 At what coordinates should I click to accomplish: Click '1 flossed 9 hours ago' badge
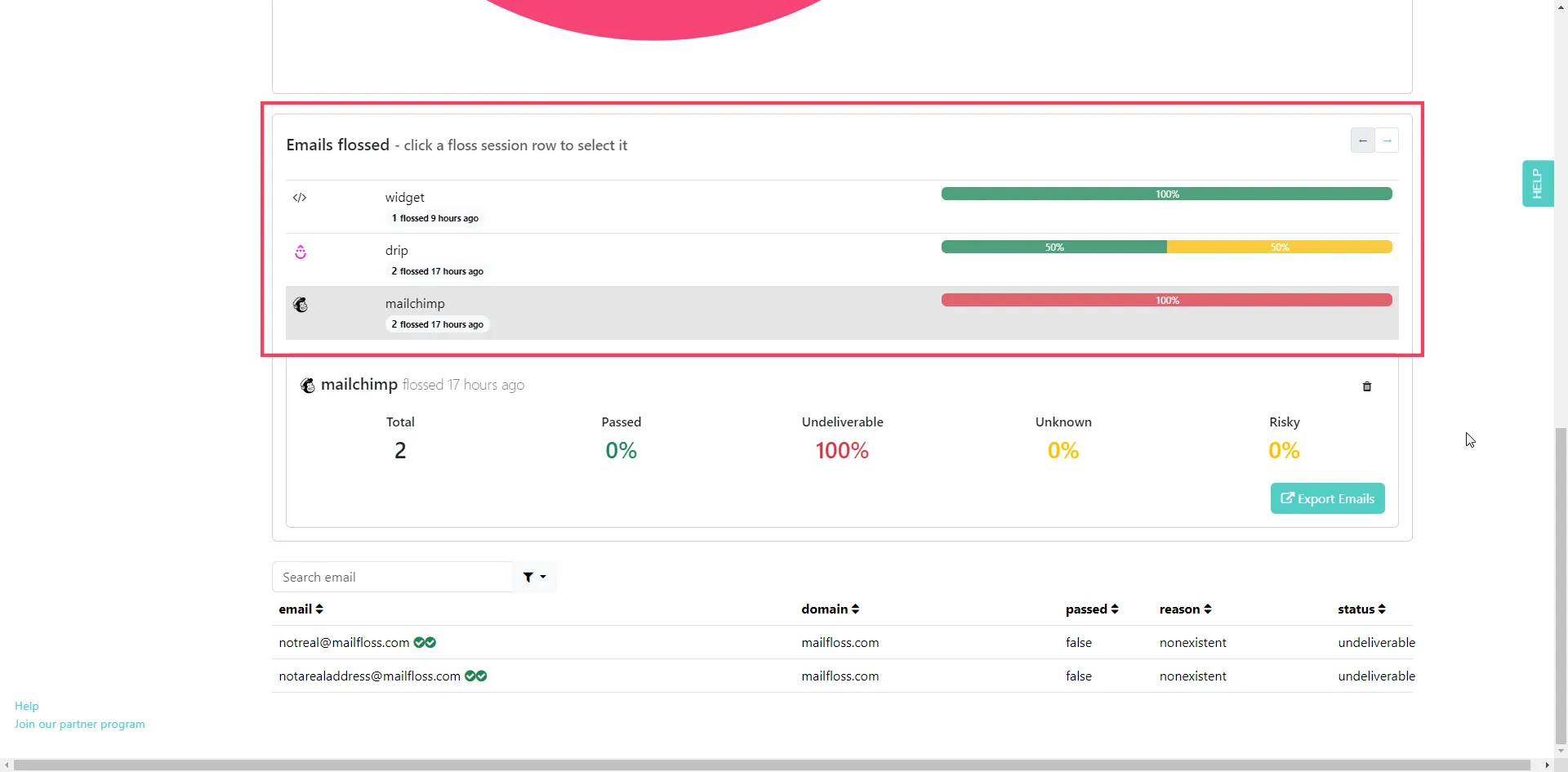pos(435,218)
